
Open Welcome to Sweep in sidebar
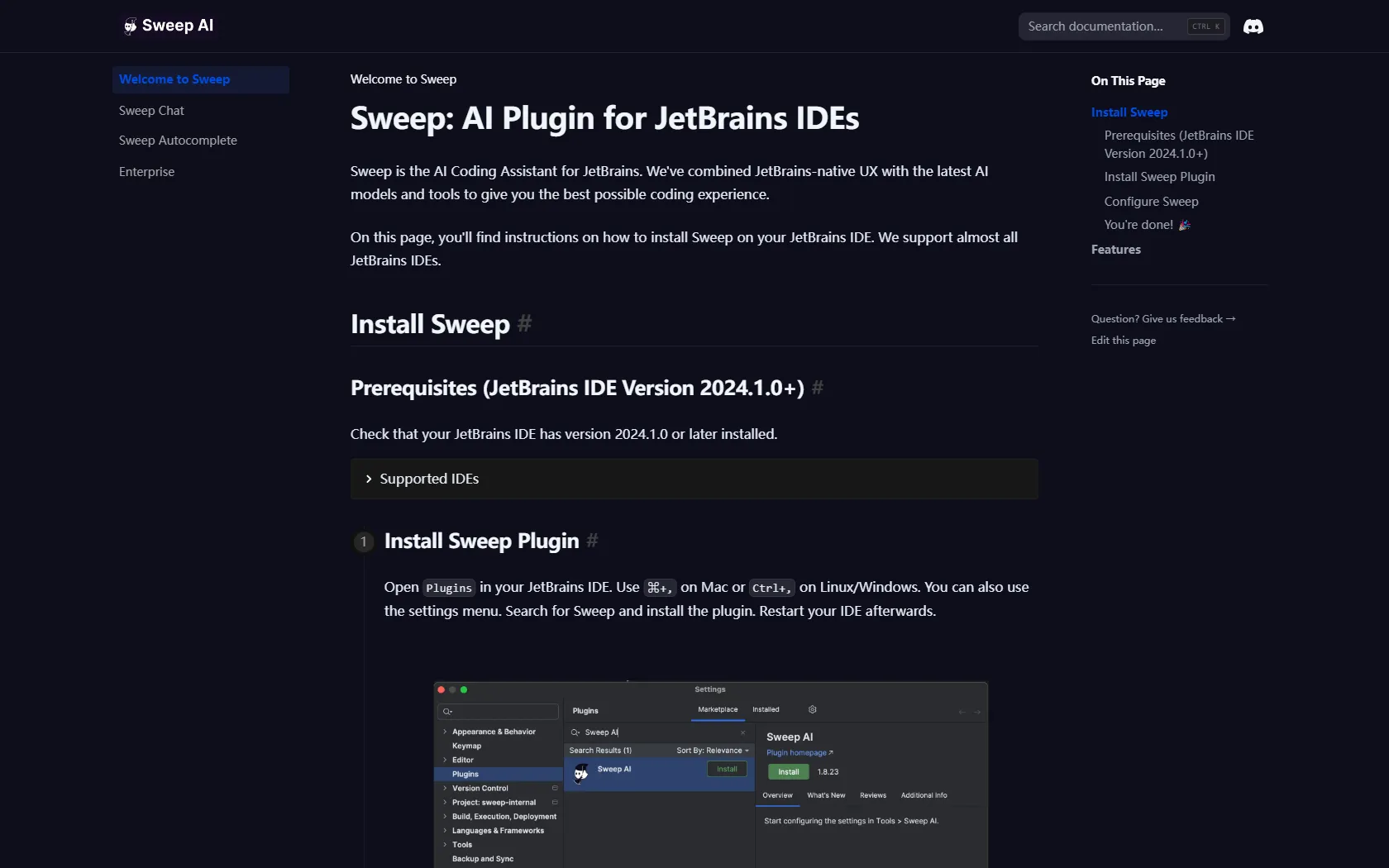click(201, 79)
